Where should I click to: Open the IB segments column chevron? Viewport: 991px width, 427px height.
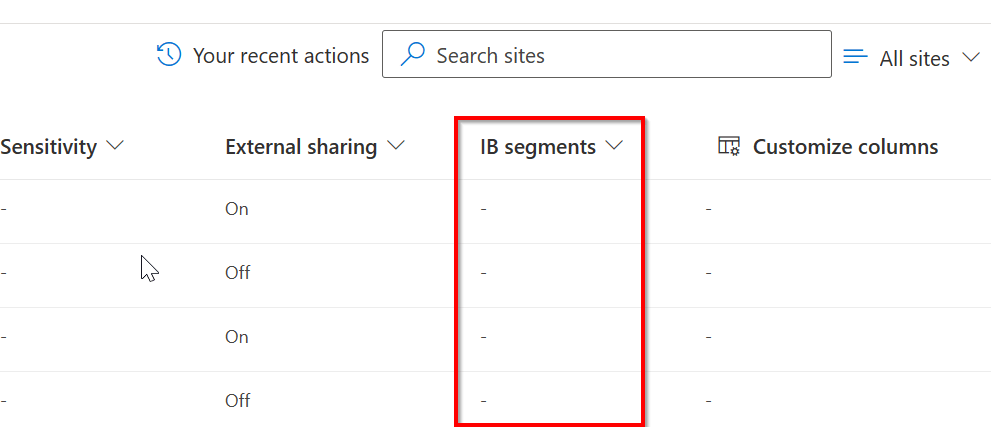614,146
